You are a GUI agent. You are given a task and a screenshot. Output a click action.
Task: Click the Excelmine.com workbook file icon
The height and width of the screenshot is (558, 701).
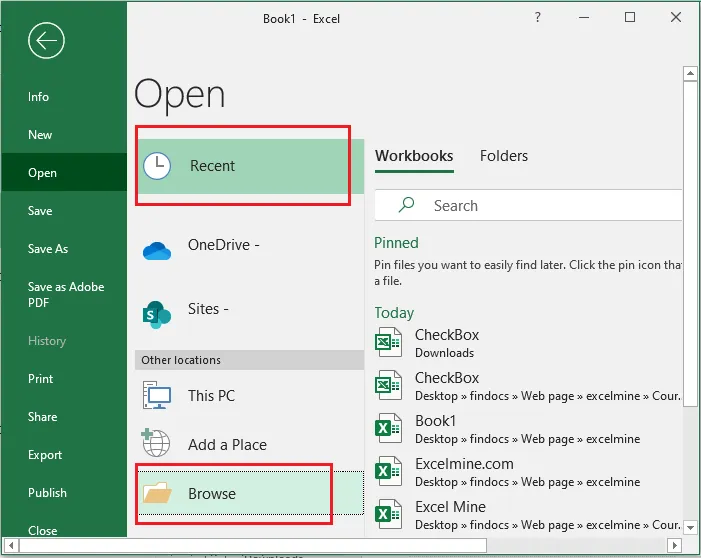[x=388, y=471]
